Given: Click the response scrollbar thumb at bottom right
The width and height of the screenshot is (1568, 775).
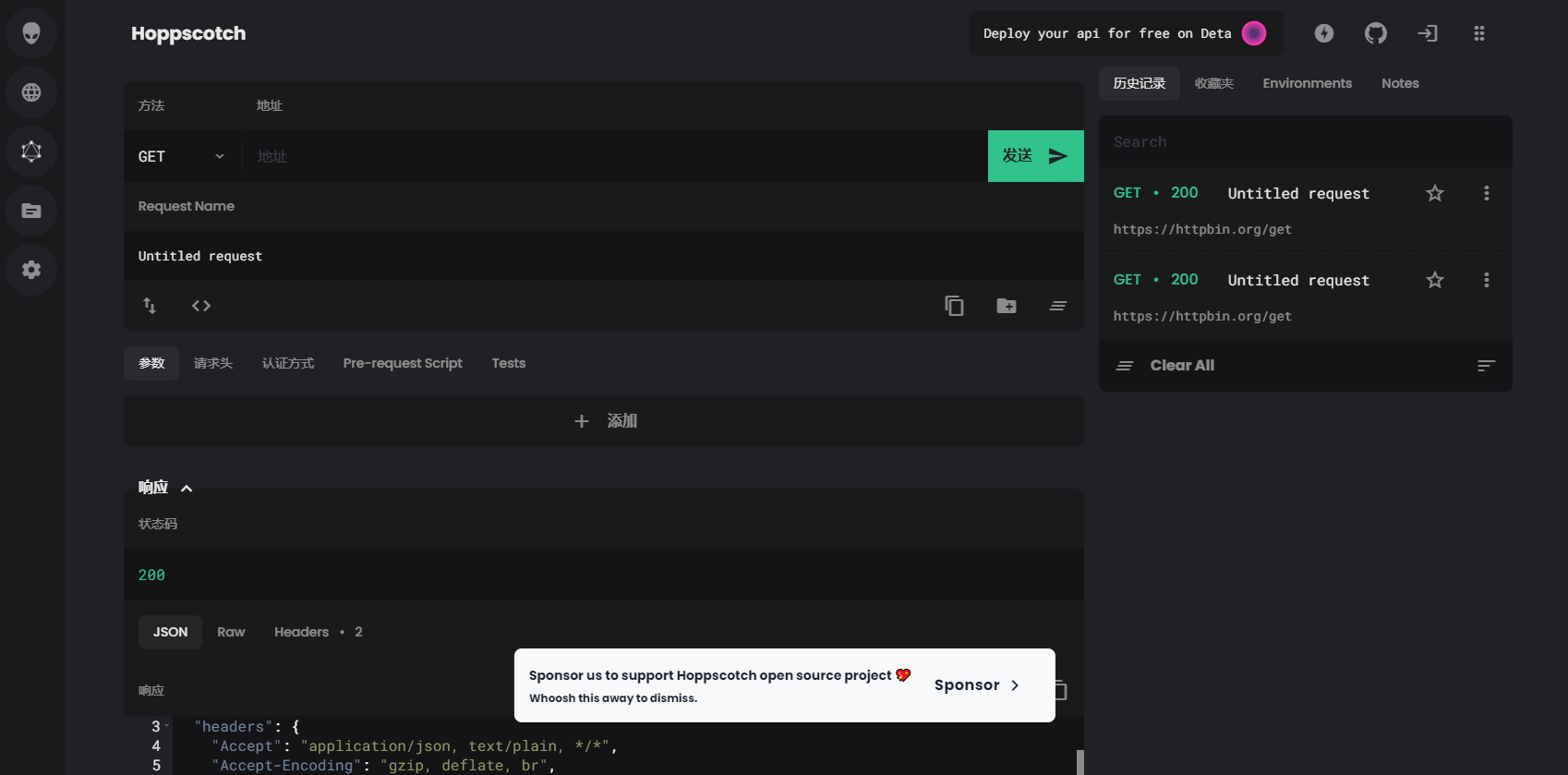Looking at the screenshot, I should tap(1080, 762).
